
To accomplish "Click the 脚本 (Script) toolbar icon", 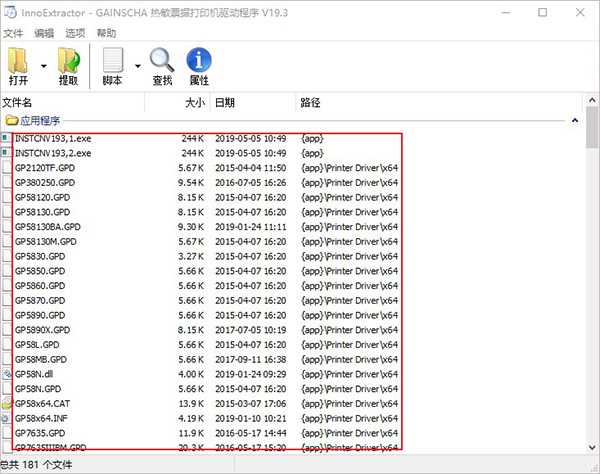I will (113, 60).
